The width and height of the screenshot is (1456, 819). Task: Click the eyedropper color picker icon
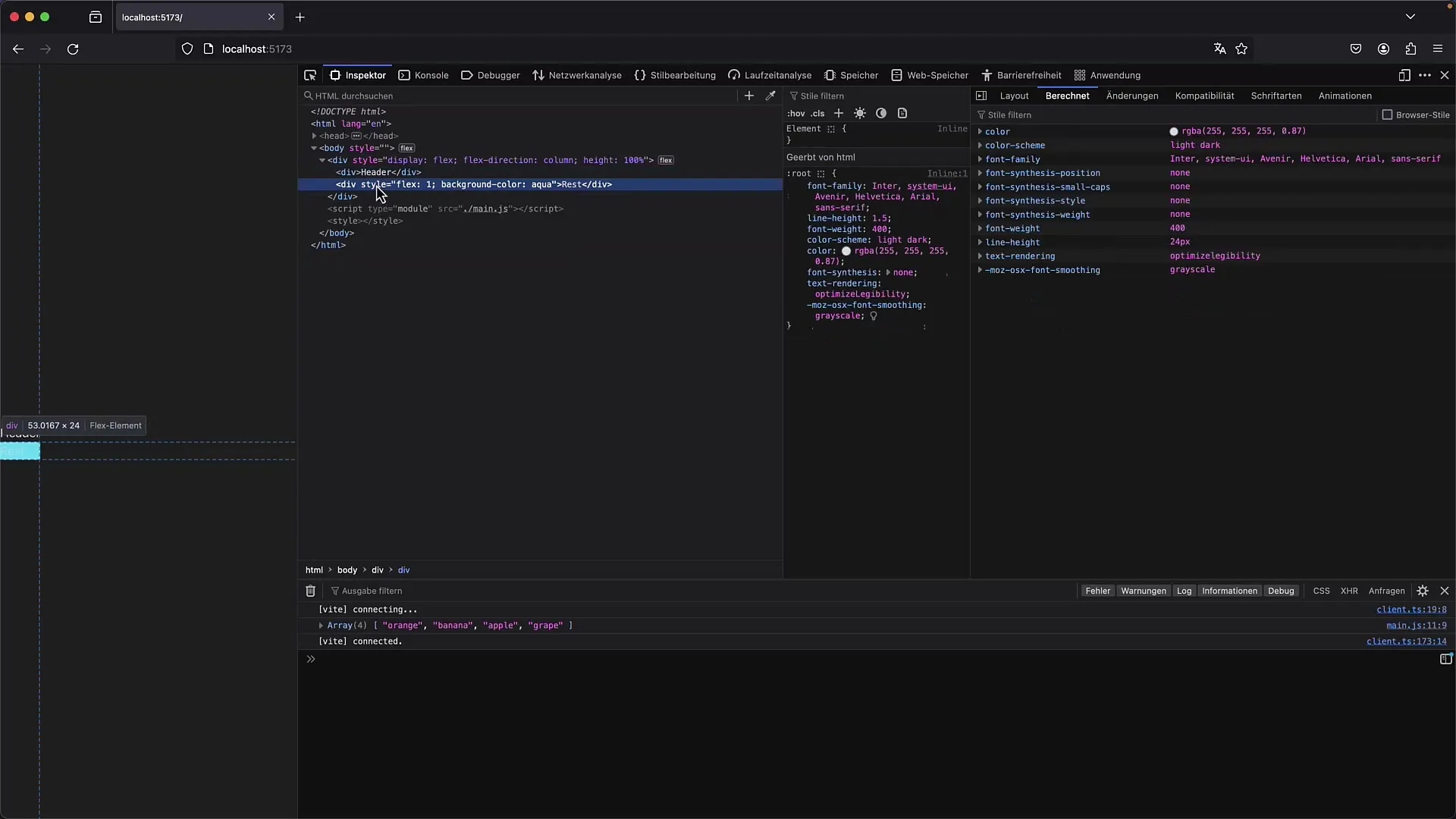pyautogui.click(x=770, y=96)
